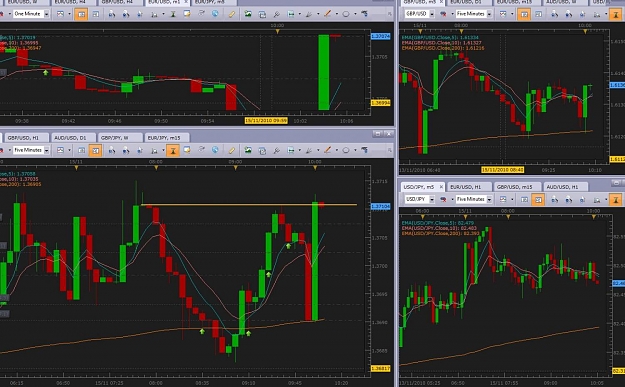Click flag icon beside USD/JPY symbol box
Image resolution: width=625 pixels, height=387 pixels.
pyautogui.click(x=443, y=199)
